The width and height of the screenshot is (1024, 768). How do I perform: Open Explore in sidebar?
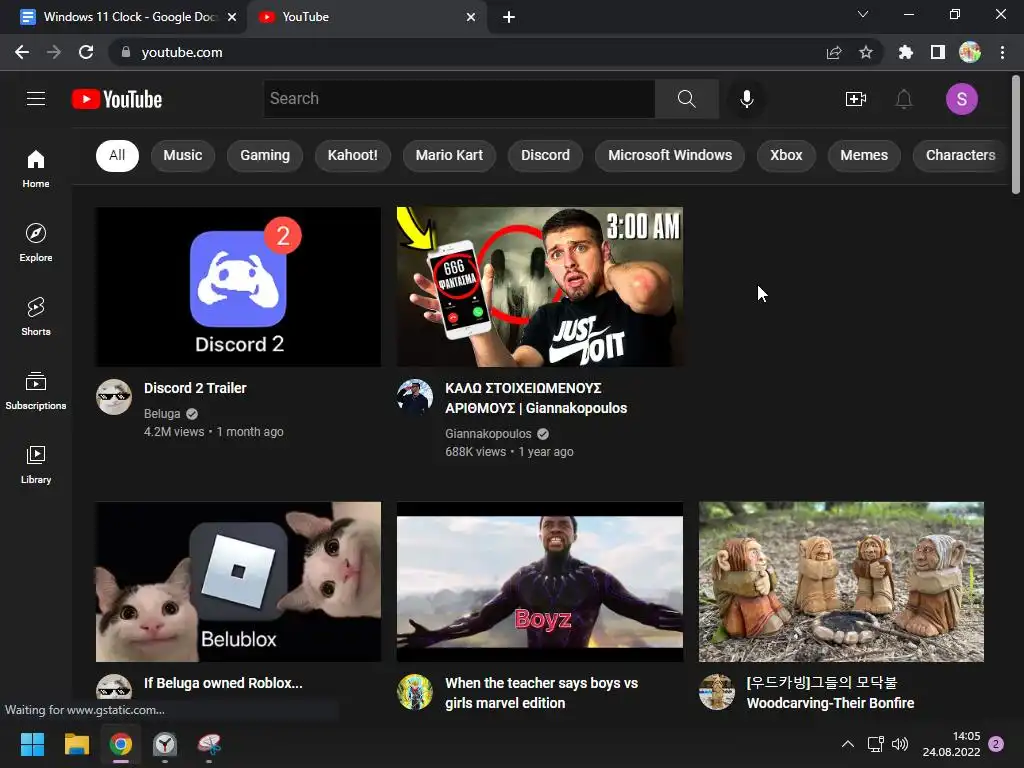pyautogui.click(x=36, y=242)
